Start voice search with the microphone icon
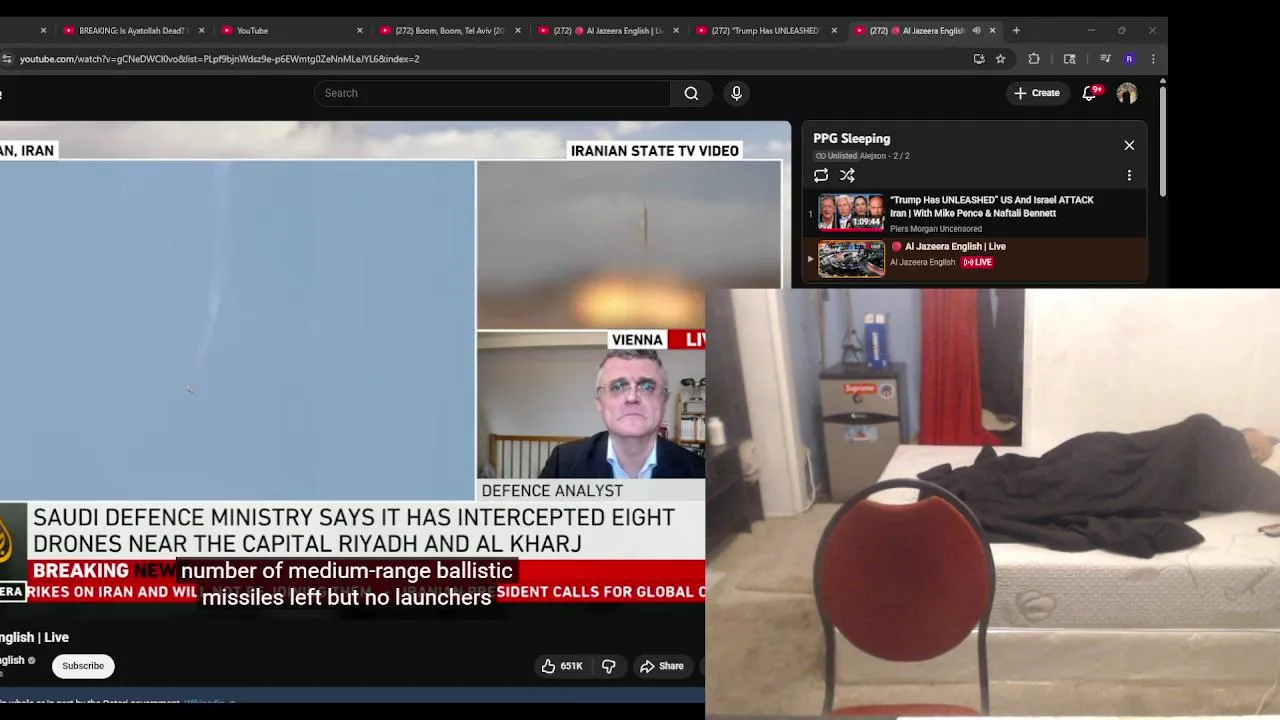This screenshot has width=1280, height=720. pos(736,93)
